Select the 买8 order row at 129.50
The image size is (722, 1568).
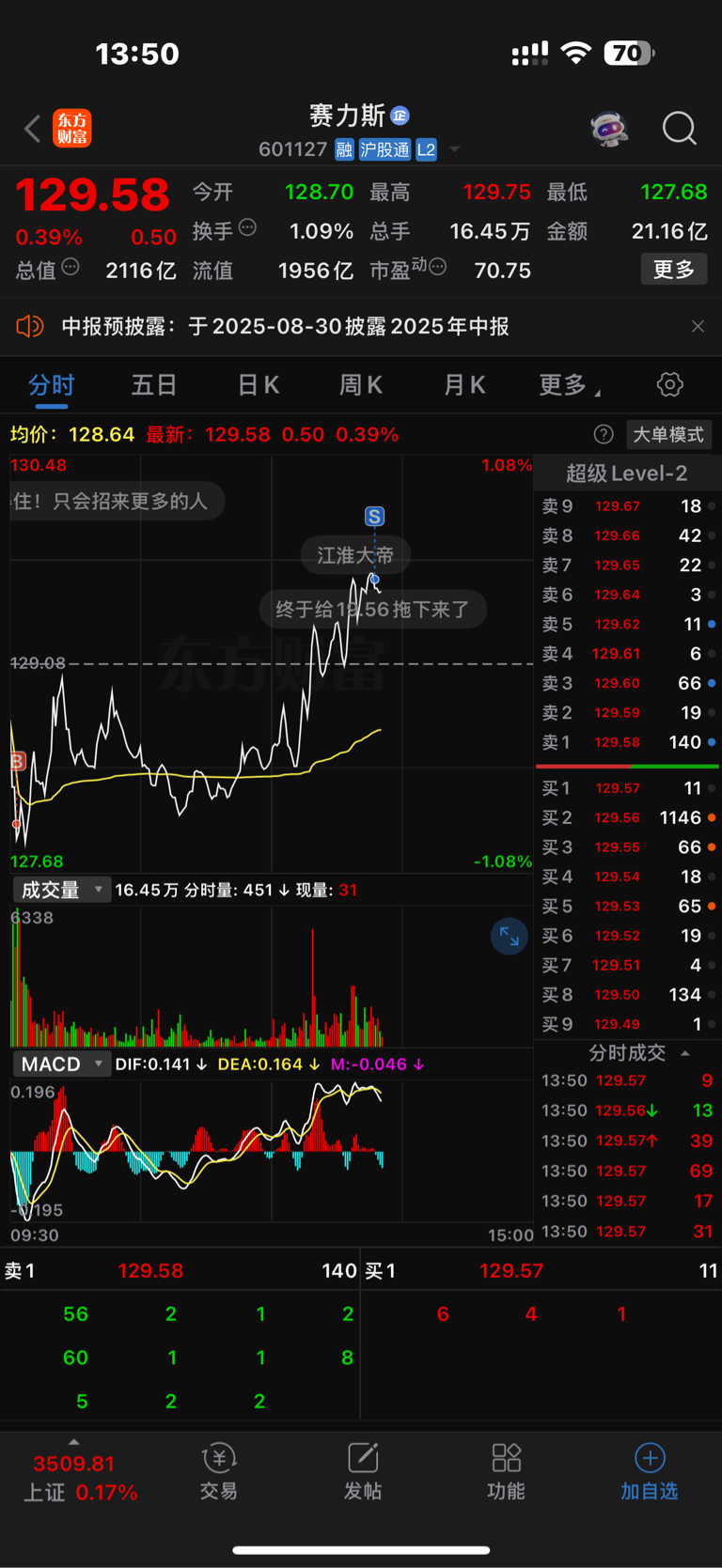pyautogui.click(x=627, y=994)
